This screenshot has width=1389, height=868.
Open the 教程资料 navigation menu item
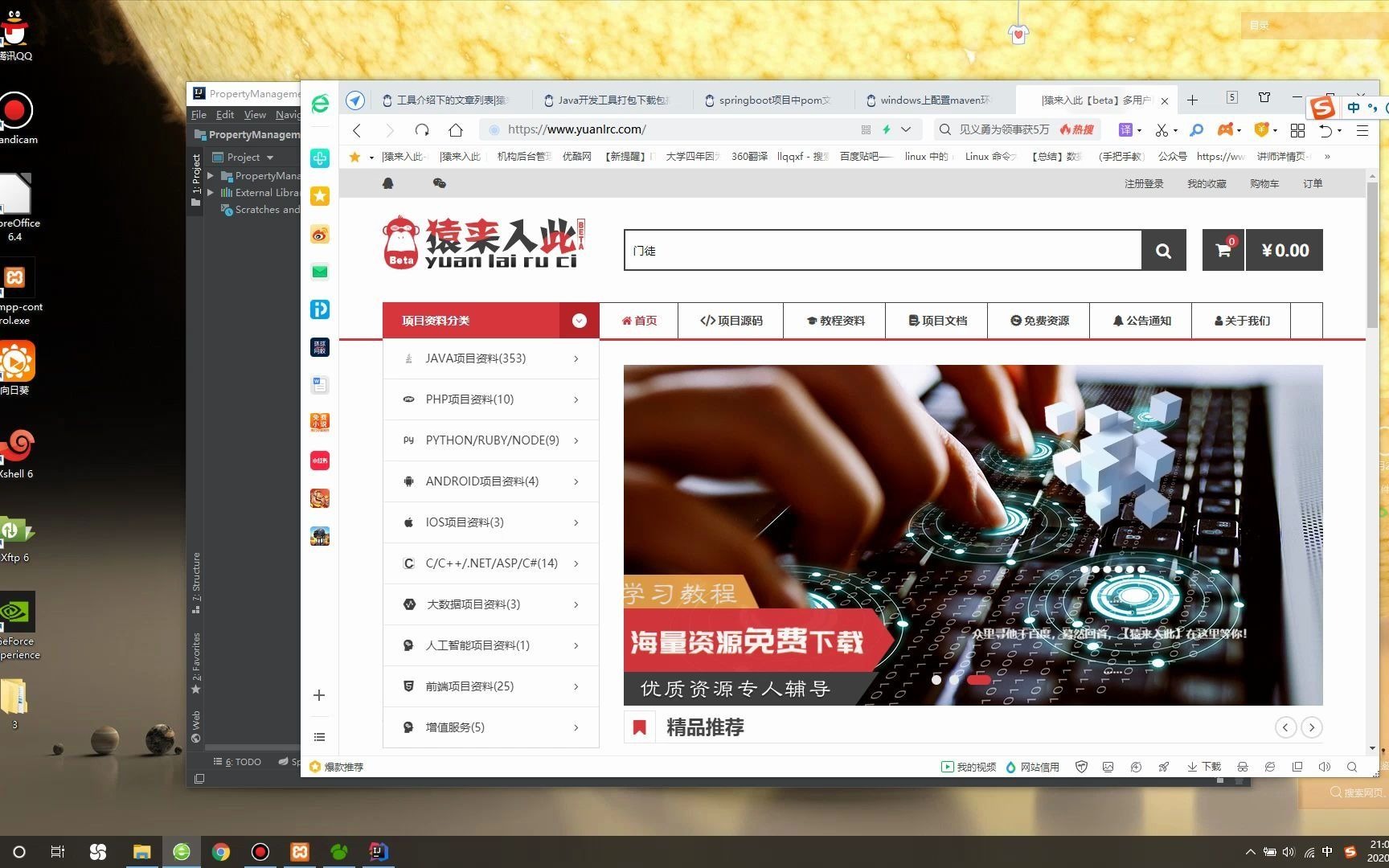coord(835,321)
